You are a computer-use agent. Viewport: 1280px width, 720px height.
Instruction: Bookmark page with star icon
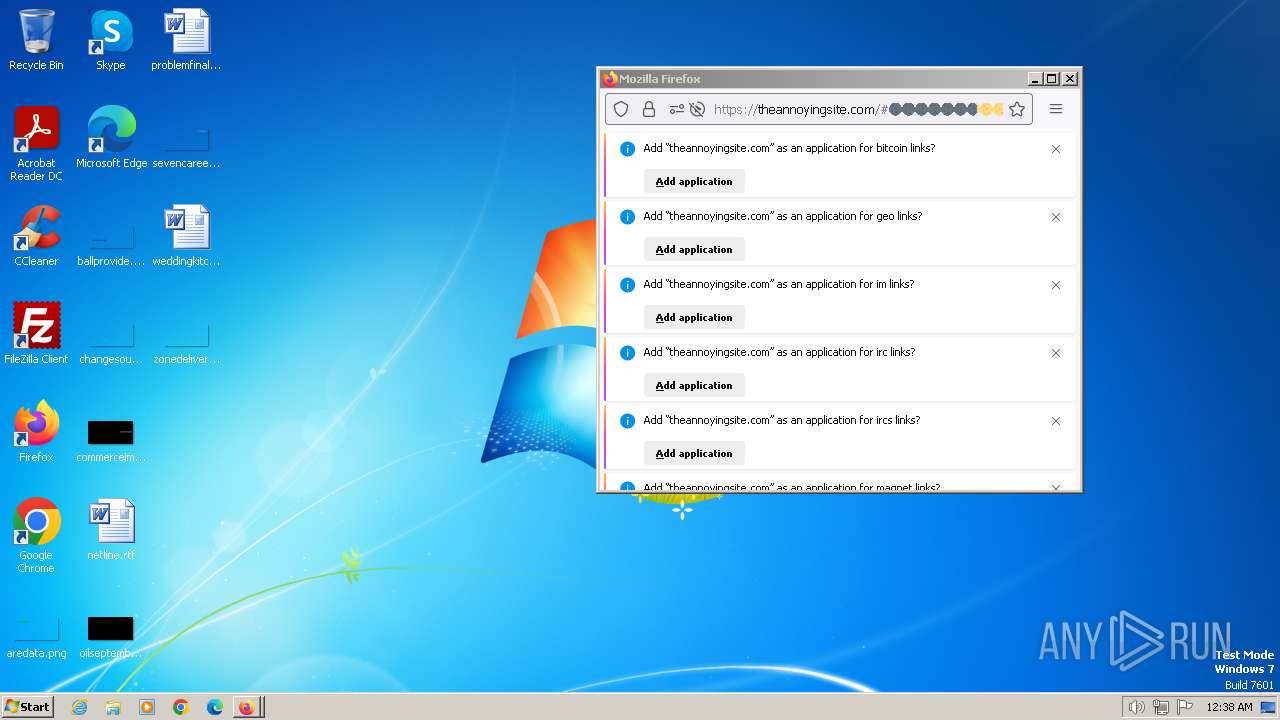tap(1017, 109)
